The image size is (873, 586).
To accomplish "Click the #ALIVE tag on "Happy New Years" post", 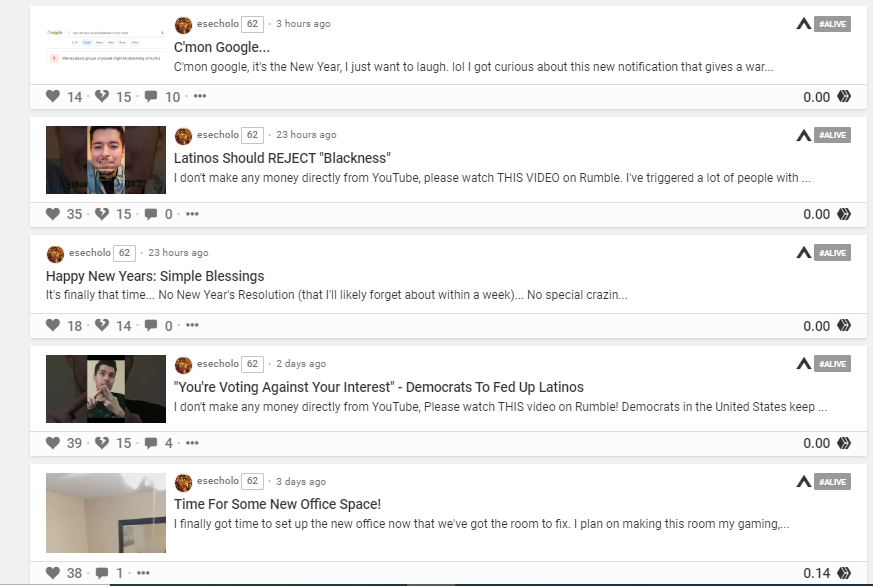I will 832,253.
